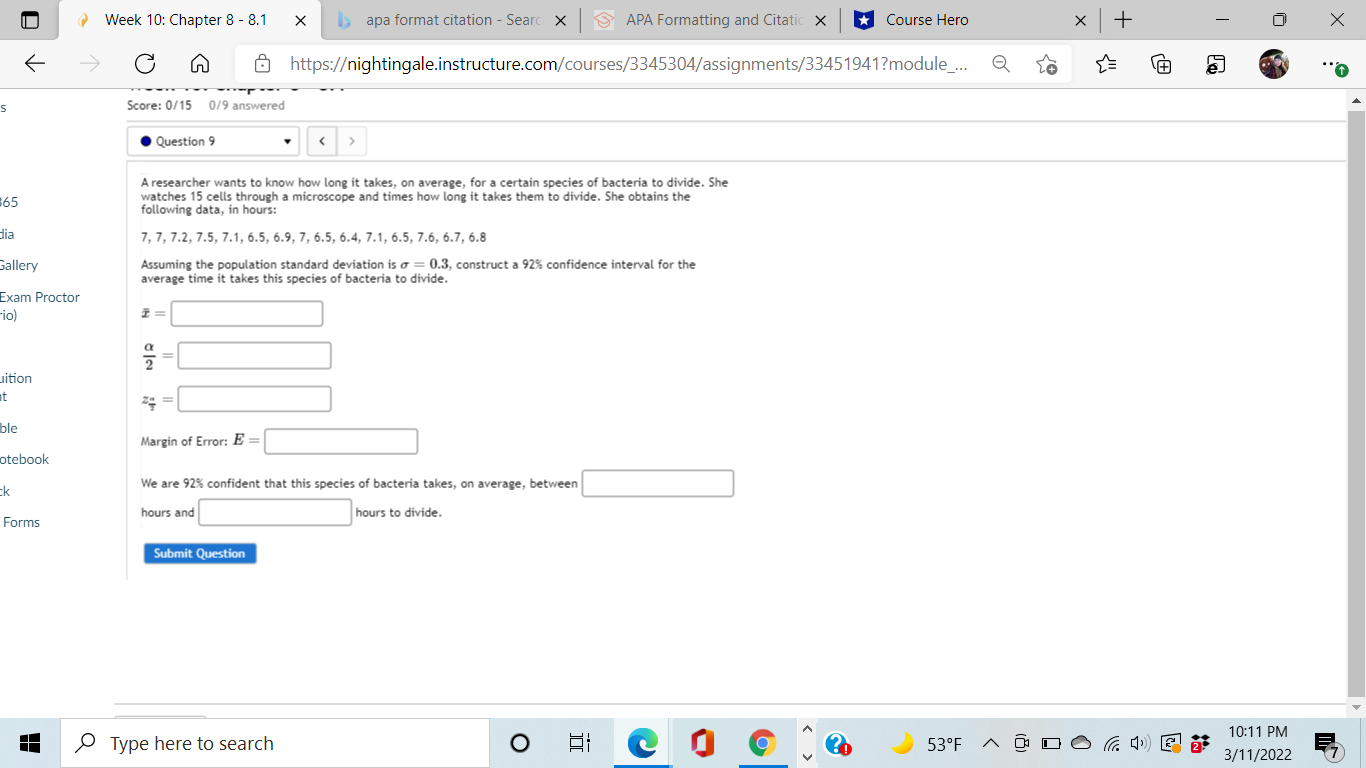The height and width of the screenshot is (768, 1366).
Task: Open the Question 9 dropdown selector
Action: pyautogui.click(x=213, y=140)
